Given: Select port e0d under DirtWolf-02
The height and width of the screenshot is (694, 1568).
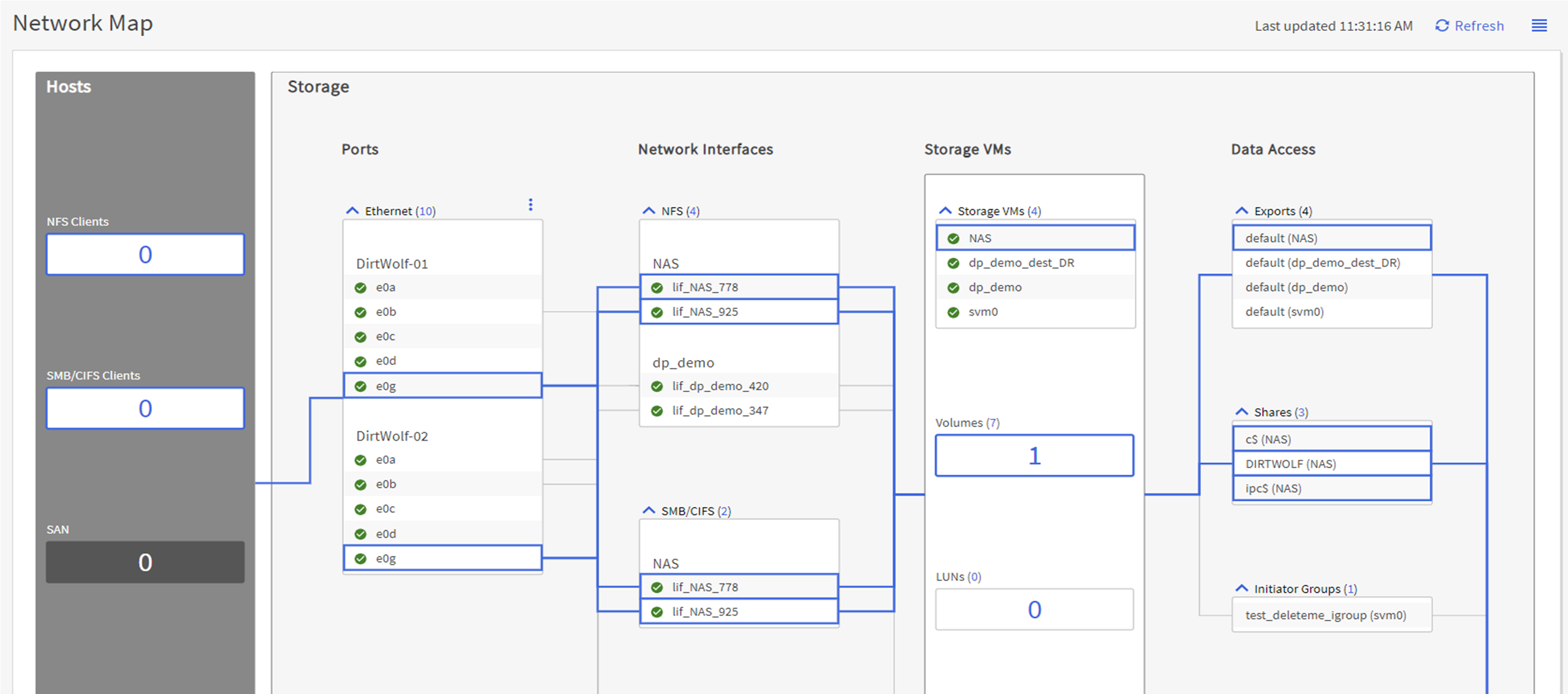Looking at the screenshot, I should click(442, 533).
